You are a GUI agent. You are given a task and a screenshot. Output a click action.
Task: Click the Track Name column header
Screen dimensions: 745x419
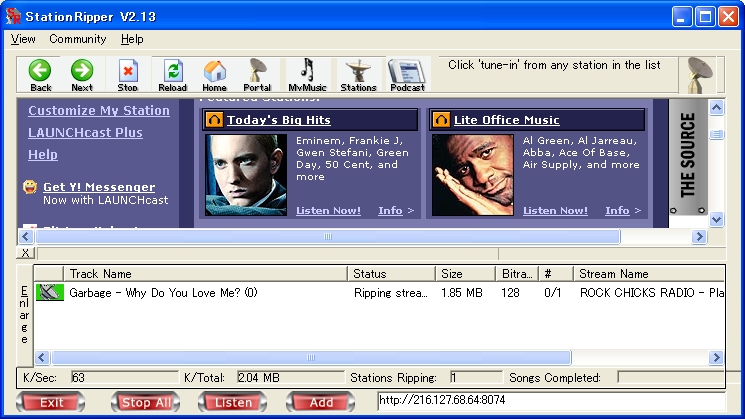coord(205,274)
